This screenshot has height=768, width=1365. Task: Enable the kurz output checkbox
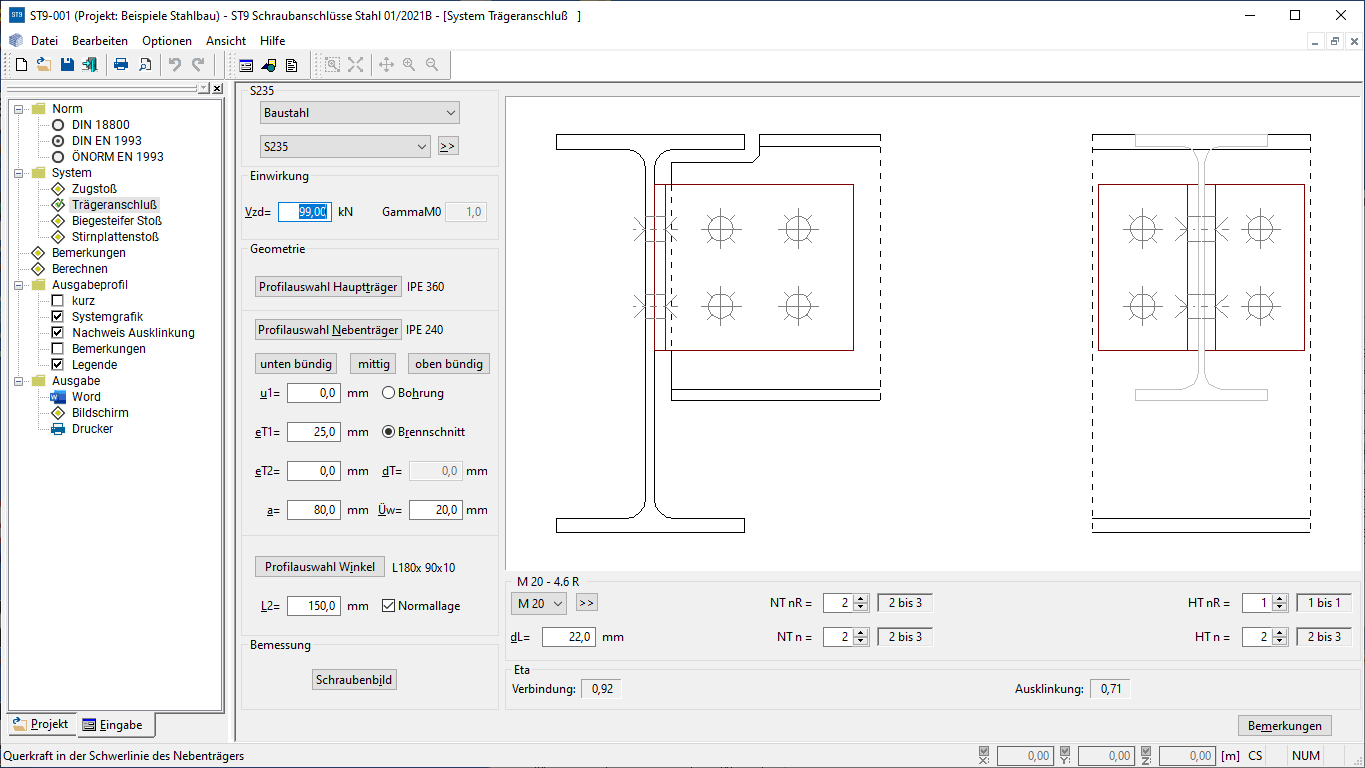(58, 301)
